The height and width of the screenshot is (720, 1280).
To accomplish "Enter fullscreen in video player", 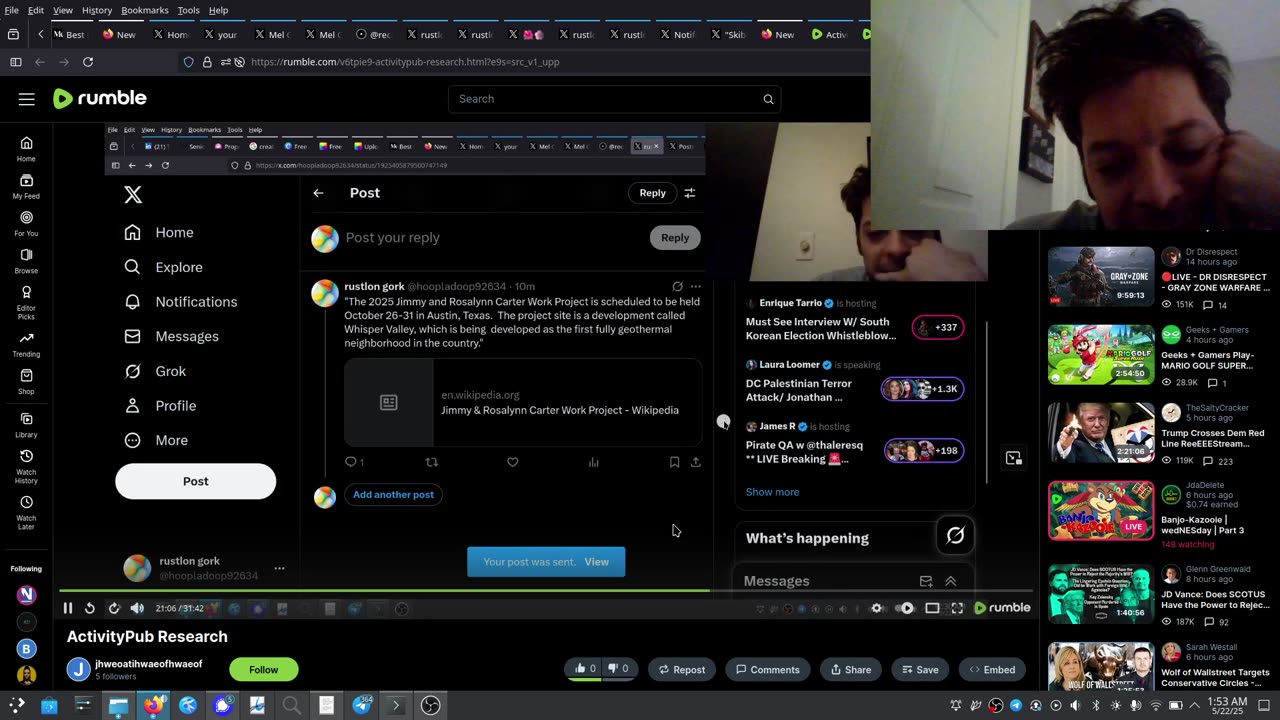I will (x=957, y=608).
